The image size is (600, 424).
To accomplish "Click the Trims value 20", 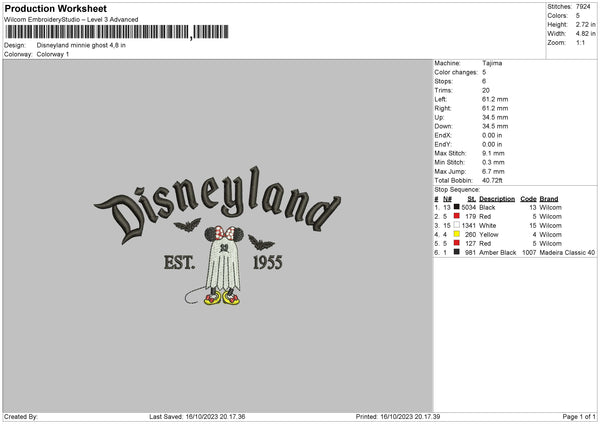I will [x=486, y=90].
